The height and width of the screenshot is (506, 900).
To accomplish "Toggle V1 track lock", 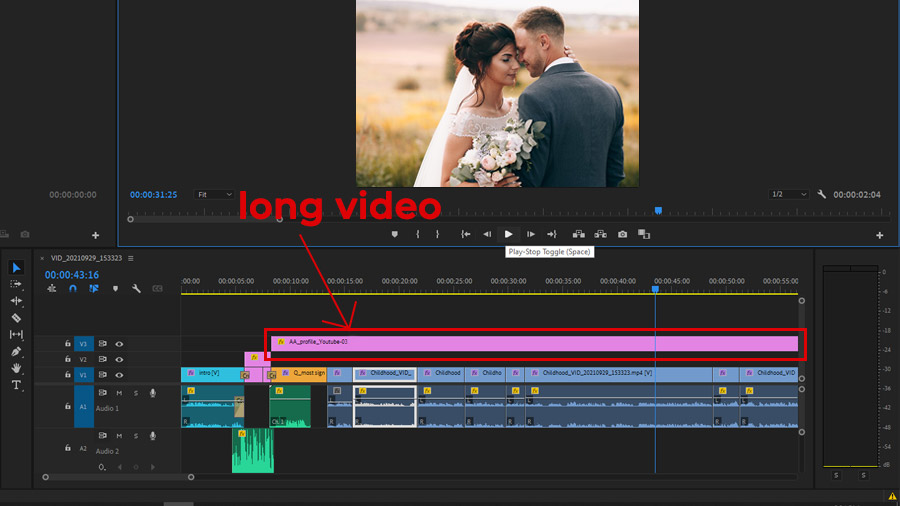I will (67, 375).
